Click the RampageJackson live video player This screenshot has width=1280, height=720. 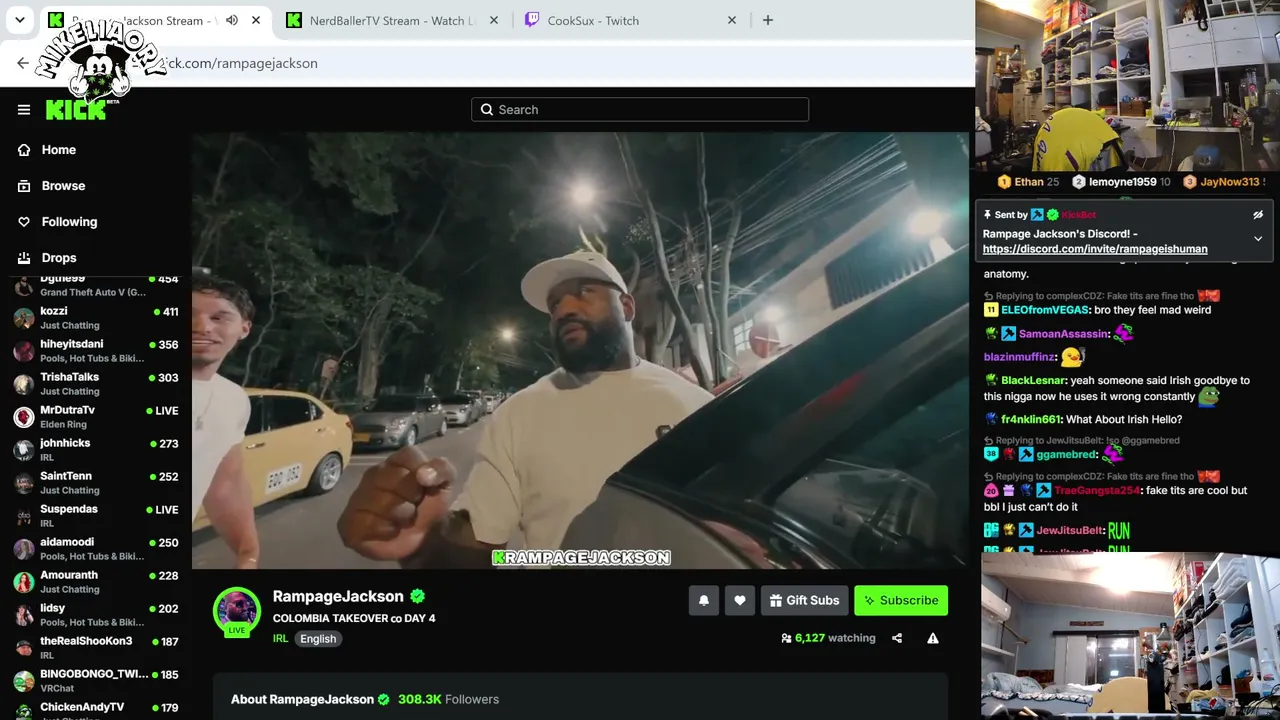point(581,351)
